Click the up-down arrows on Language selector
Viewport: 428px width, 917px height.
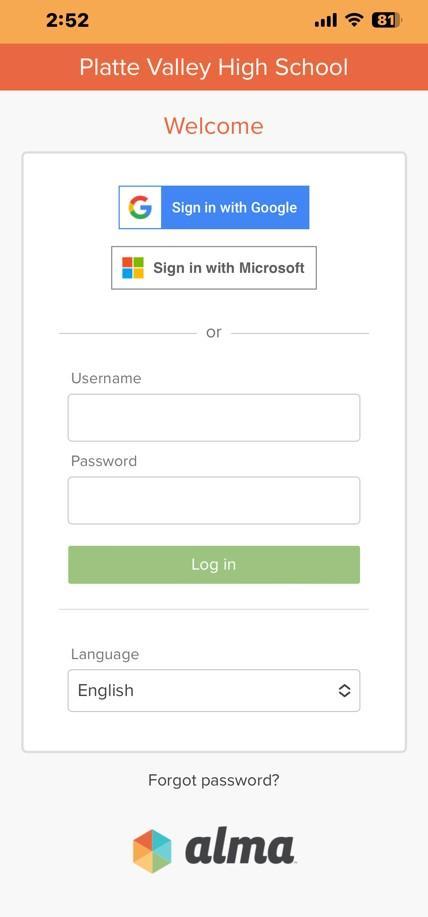[x=344, y=691]
